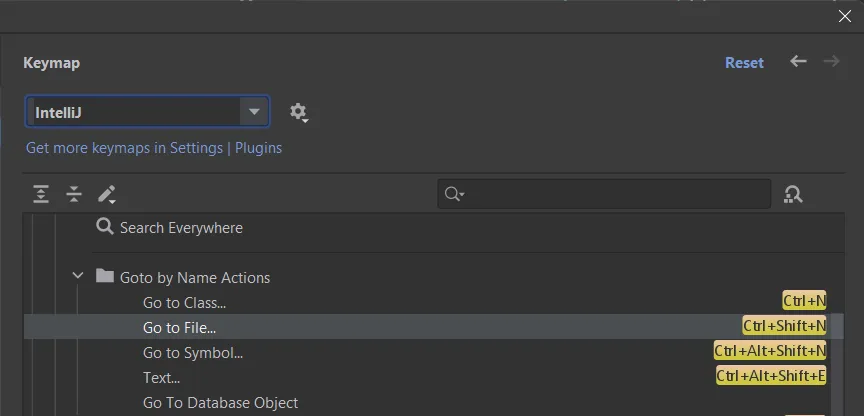Image resolution: width=864 pixels, height=416 pixels.
Task: Click the Reset link
Action: pos(744,62)
